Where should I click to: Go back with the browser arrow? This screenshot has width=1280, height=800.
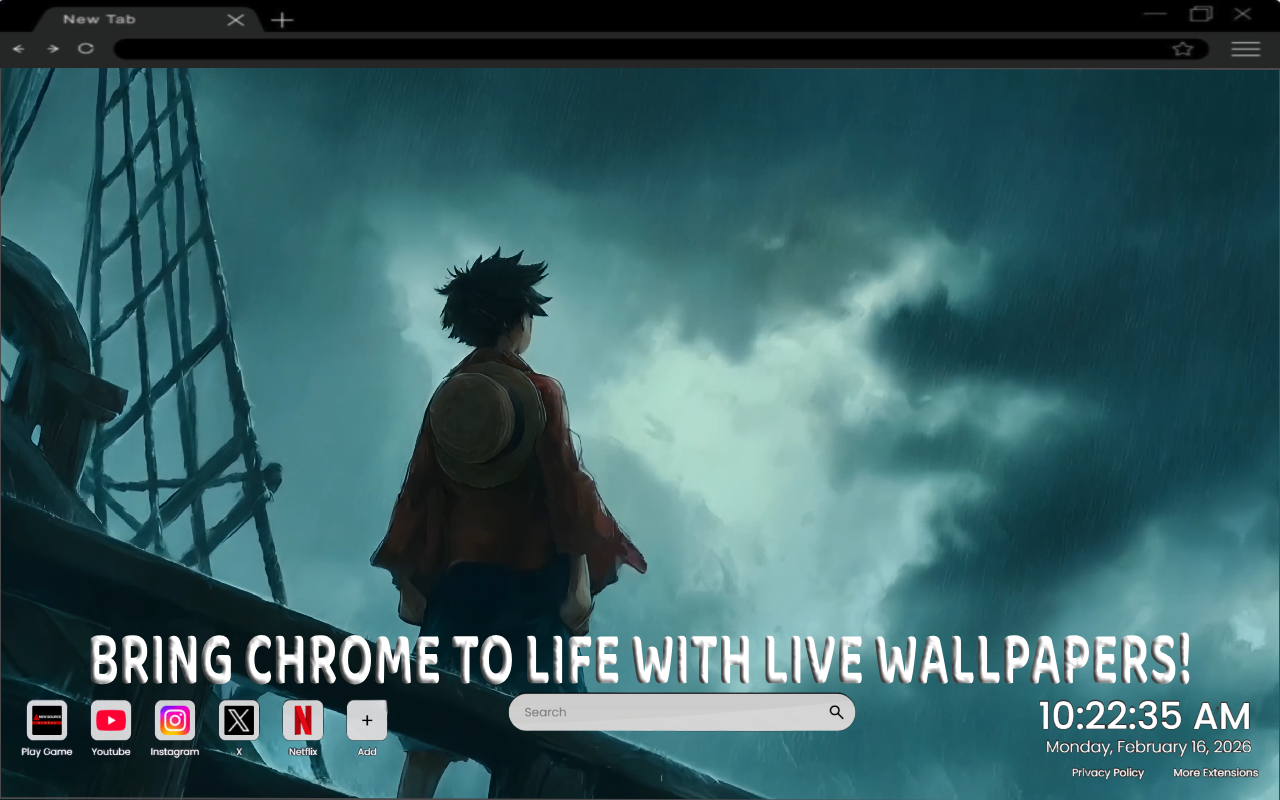(18, 49)
